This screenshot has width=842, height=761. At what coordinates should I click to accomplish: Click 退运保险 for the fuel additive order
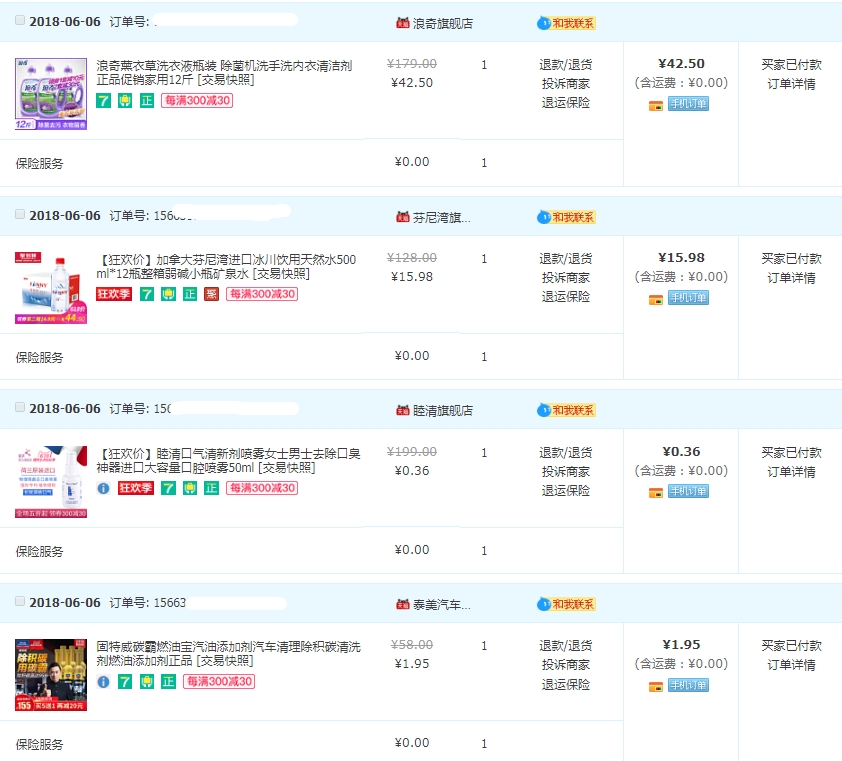[x=565, y=683]
